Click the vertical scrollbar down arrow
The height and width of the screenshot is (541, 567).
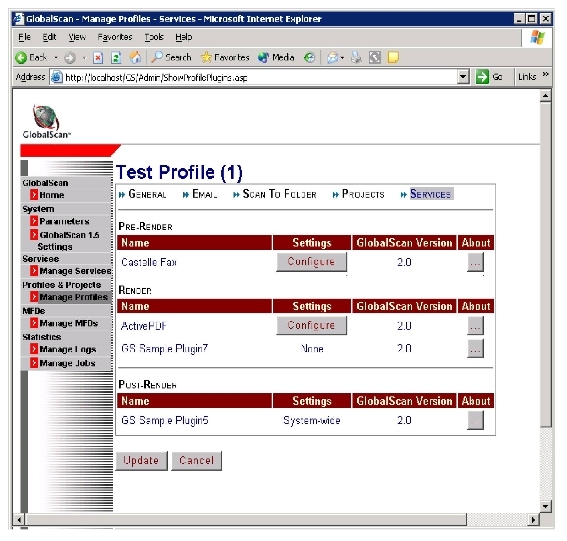pos(545,506)
